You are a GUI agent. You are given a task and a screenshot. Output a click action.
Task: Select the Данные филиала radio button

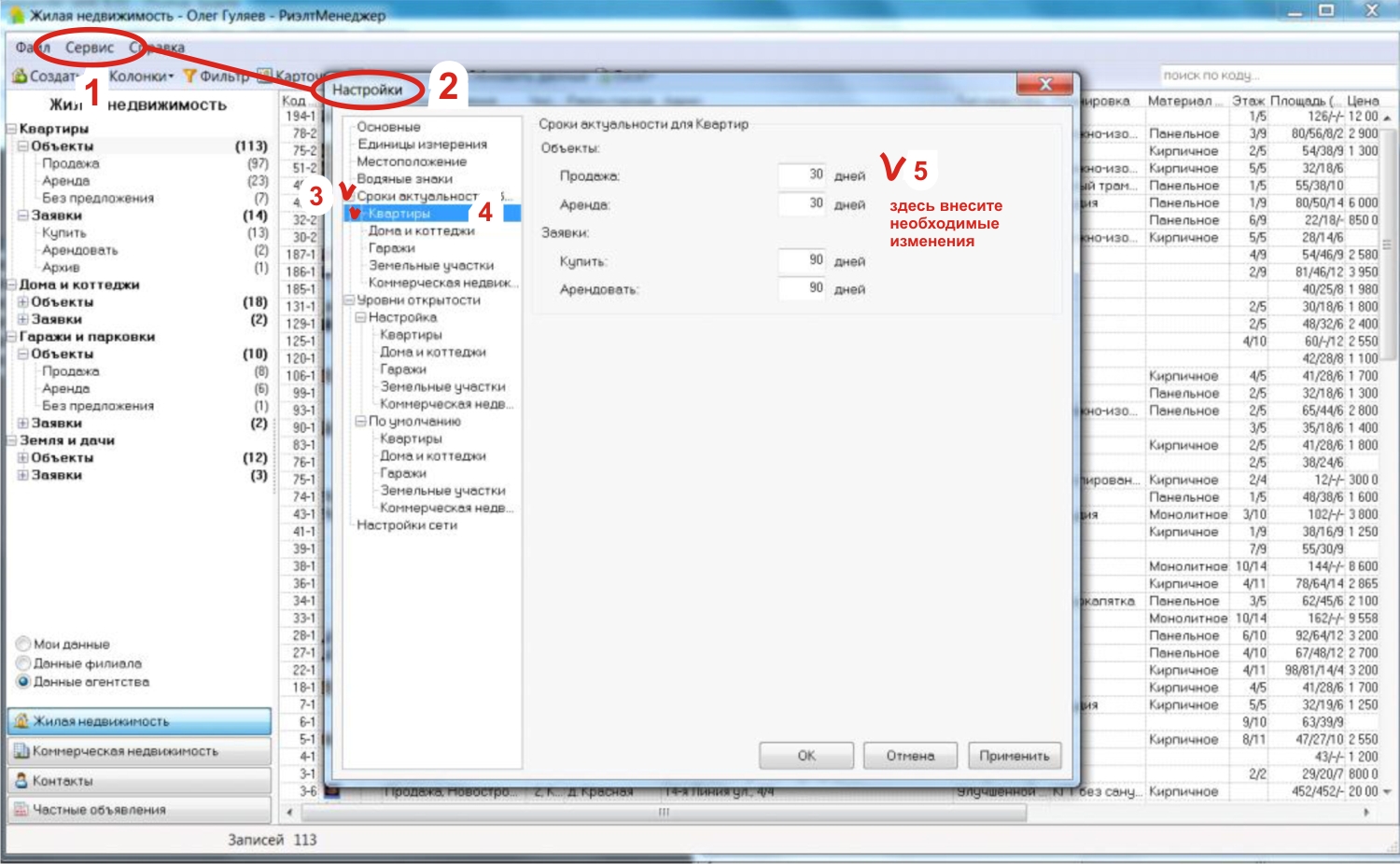pos(23,663)
